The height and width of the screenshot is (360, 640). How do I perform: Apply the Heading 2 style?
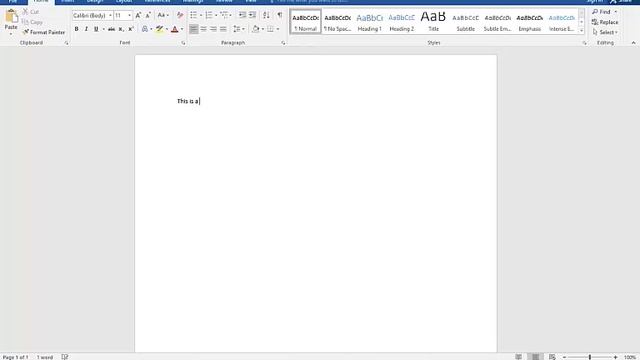[402, 22]
